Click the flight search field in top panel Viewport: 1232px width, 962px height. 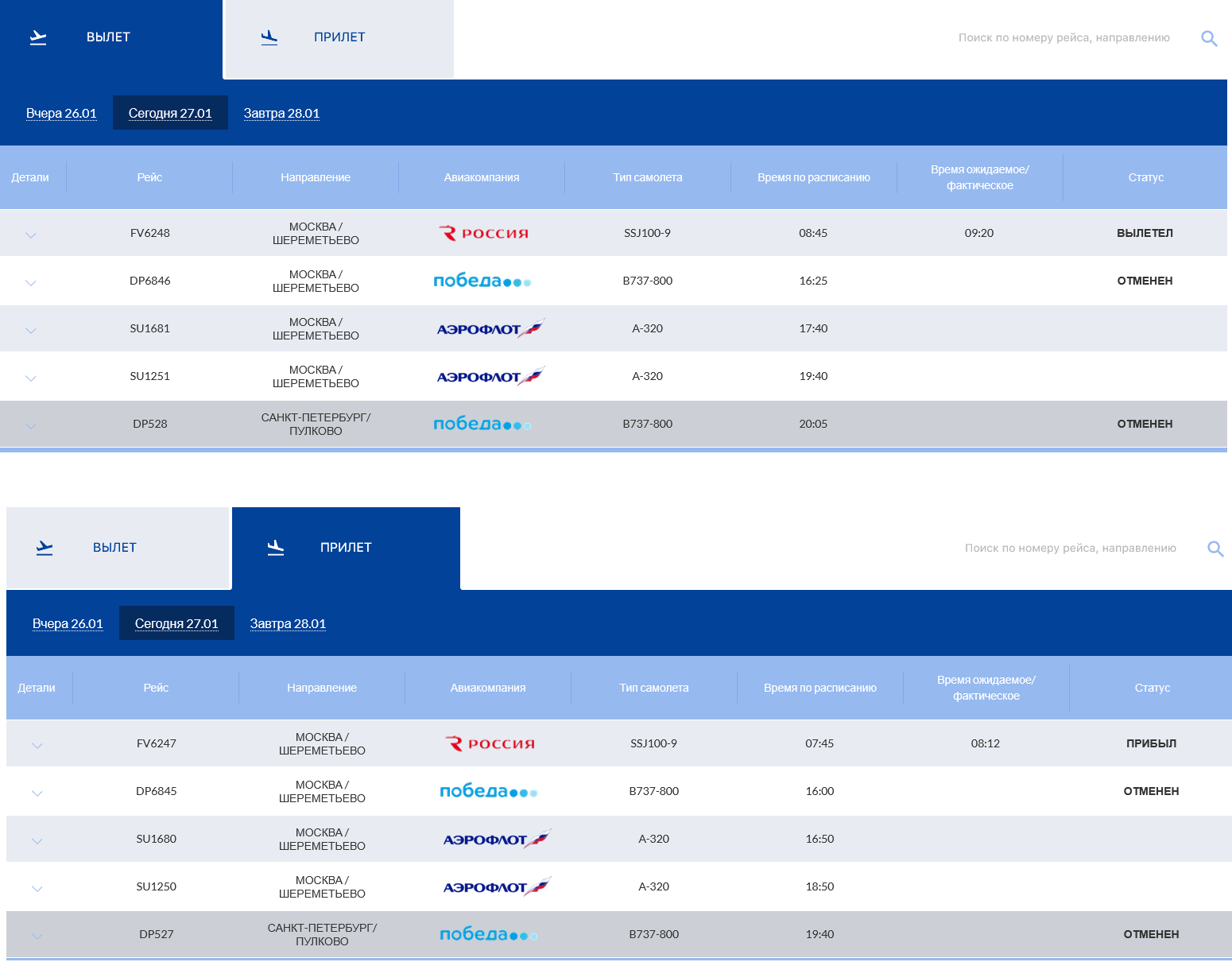tap(1063, 37)
